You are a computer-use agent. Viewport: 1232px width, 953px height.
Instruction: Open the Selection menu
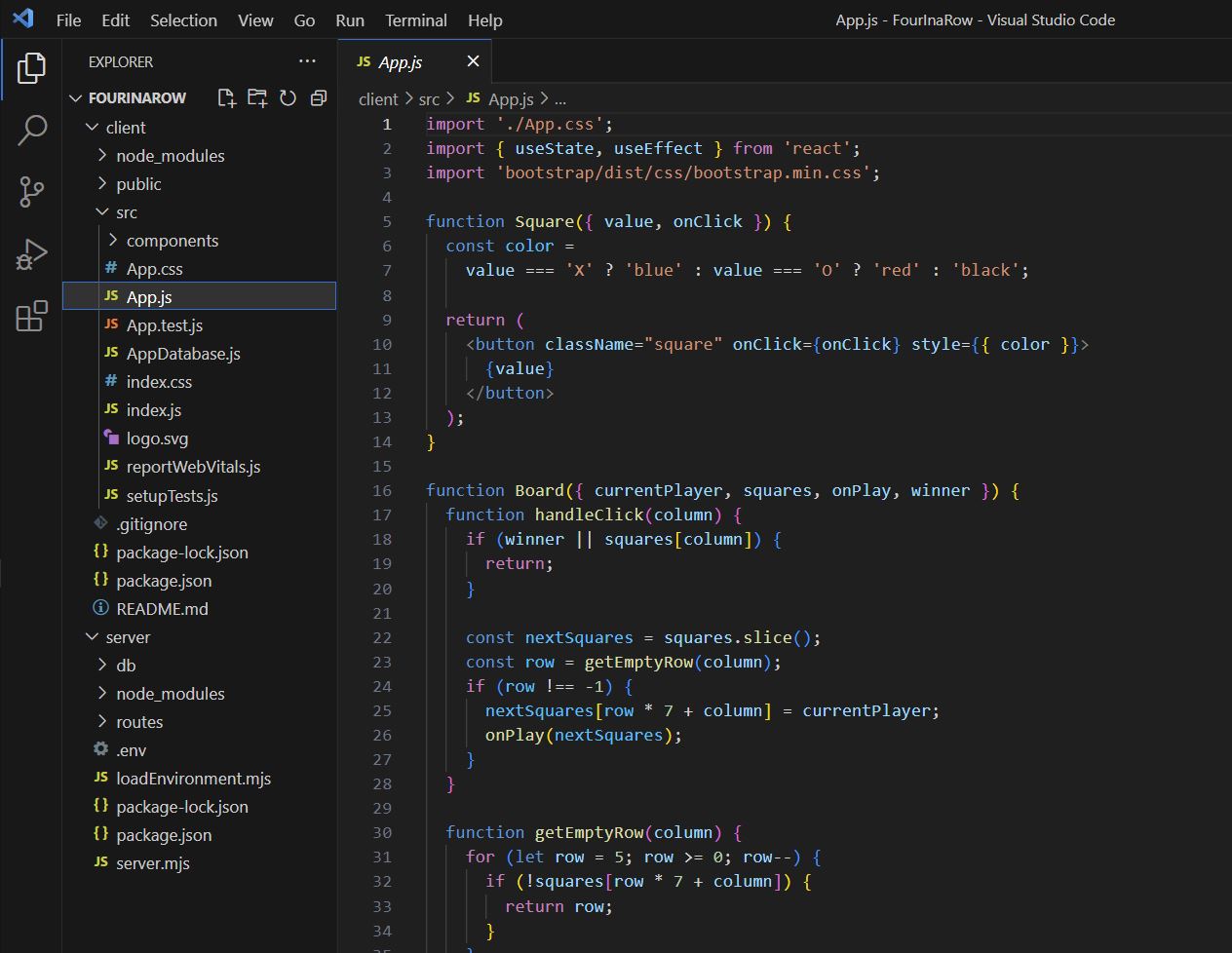click(183, 20)
